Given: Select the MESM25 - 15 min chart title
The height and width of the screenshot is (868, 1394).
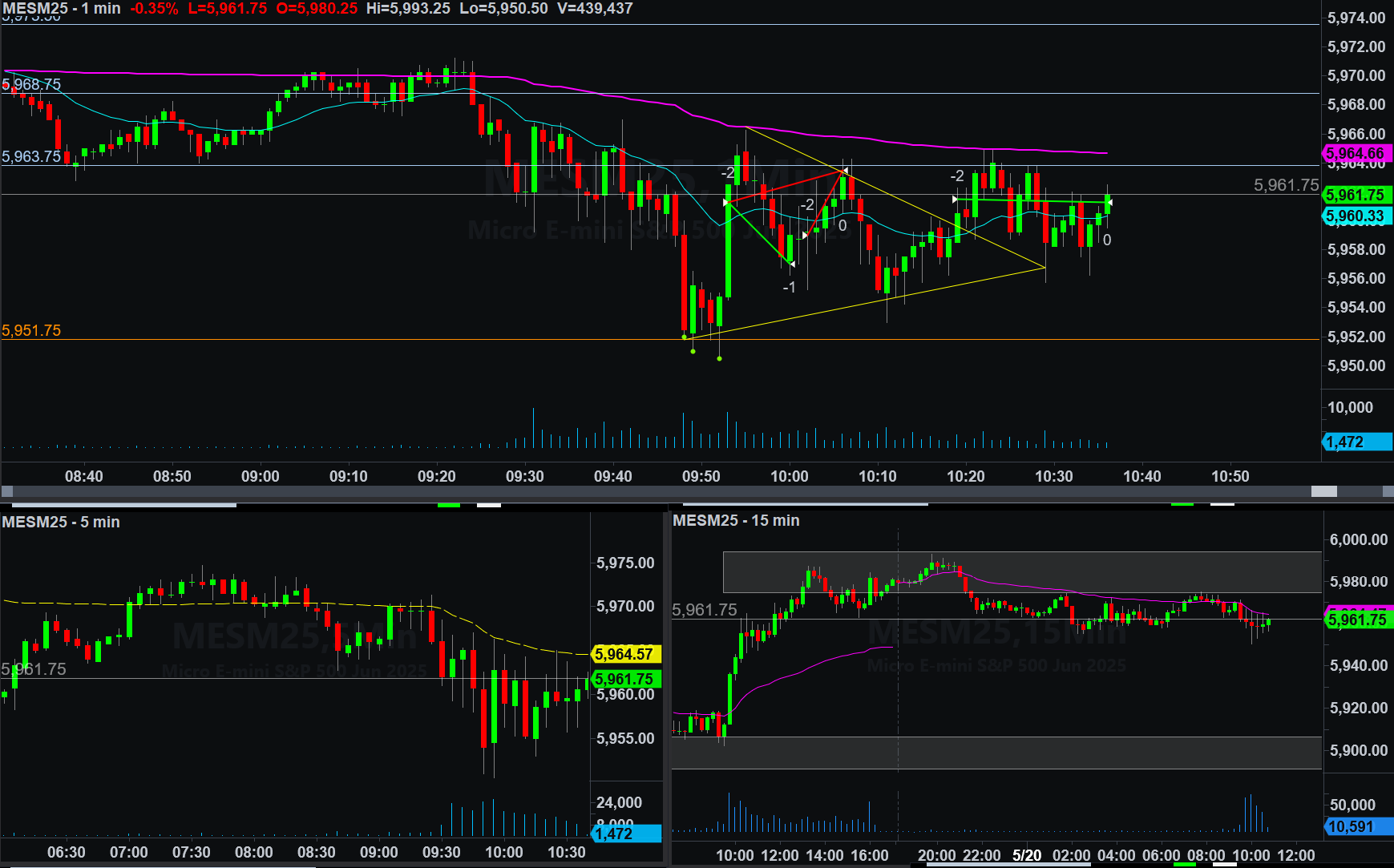Looking at the screenshot, I should click(736, 520).
